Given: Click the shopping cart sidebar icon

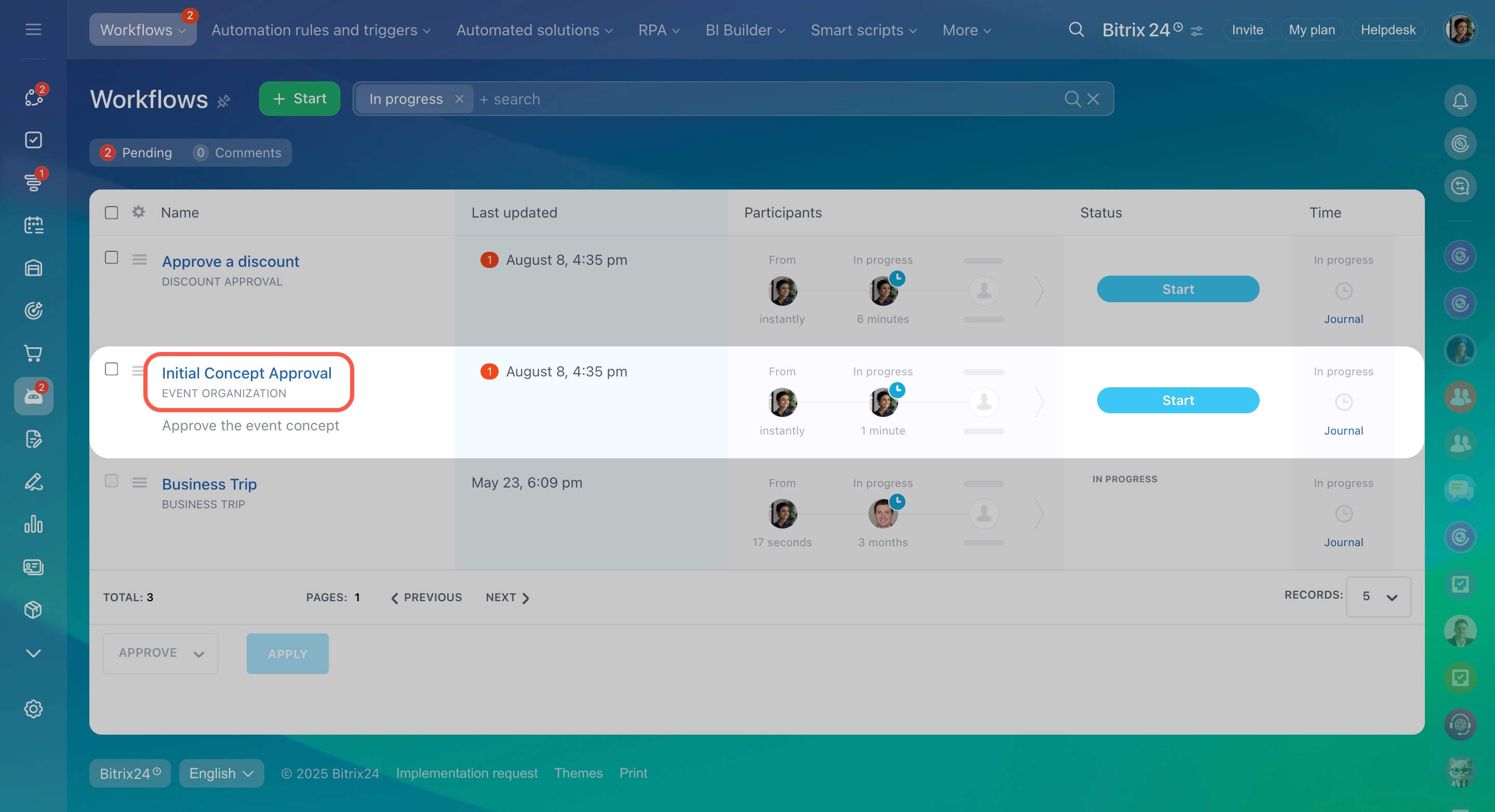Looking at the screenshot, I should [33, 353].
